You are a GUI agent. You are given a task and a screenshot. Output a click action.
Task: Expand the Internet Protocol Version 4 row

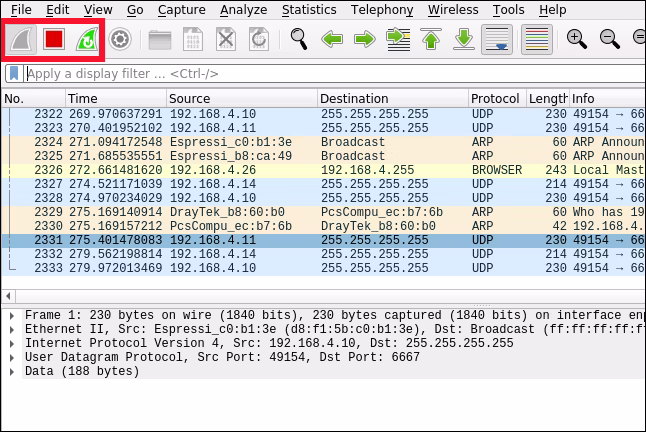click(12, 343)
